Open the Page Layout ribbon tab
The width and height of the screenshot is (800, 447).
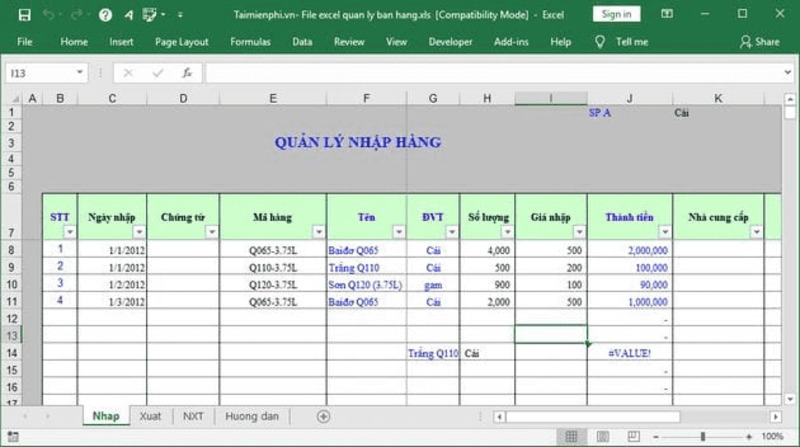point(182,42)
